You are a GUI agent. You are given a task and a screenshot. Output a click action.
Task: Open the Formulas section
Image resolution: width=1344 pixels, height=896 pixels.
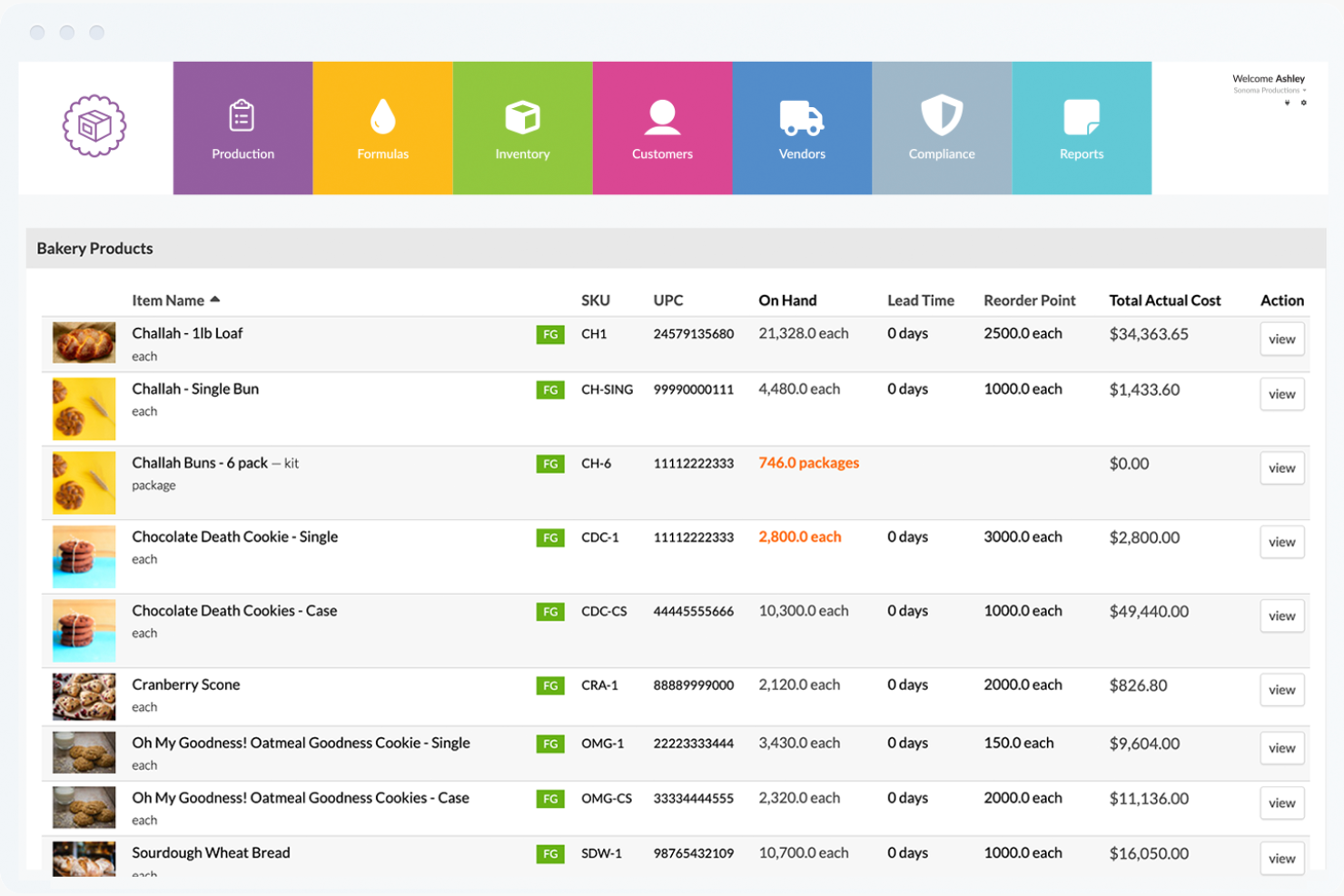tap(383, 128)
